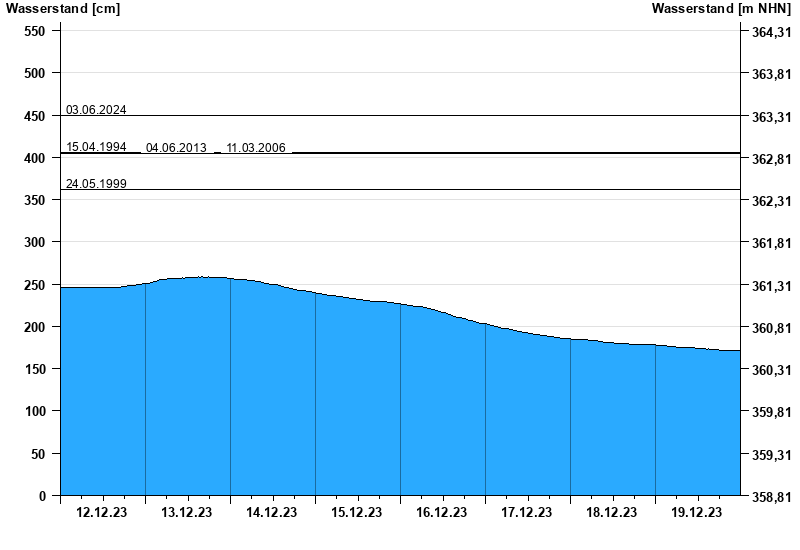Click the 04.06.2013 historic level label
Image resolution: width=800 pixels, height=550 pixels.
(176, 148)
